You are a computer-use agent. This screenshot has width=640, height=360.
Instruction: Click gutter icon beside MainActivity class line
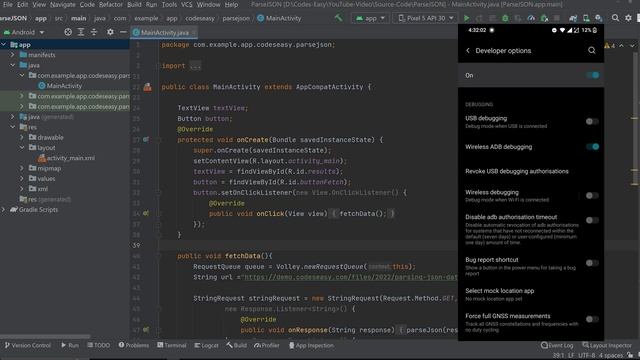point(147,87)
